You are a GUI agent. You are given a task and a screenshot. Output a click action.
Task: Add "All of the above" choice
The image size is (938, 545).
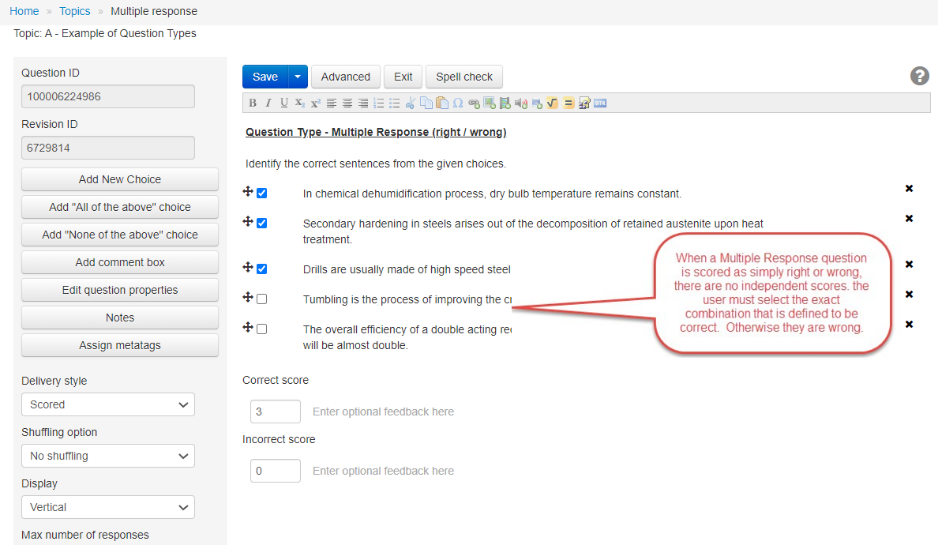[x=120, y=207]
